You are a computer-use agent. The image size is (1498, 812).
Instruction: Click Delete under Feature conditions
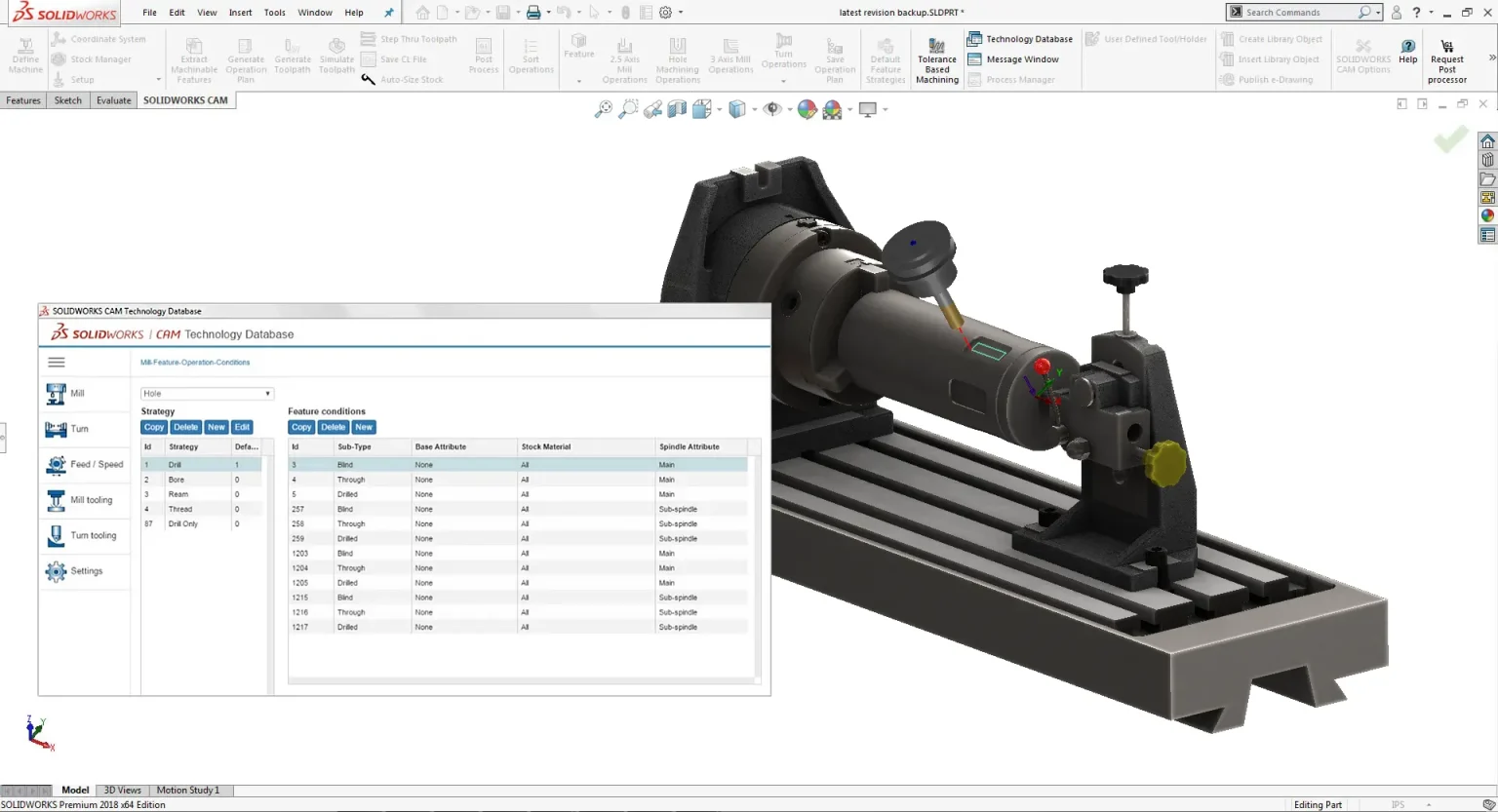(x=334, y=427)
